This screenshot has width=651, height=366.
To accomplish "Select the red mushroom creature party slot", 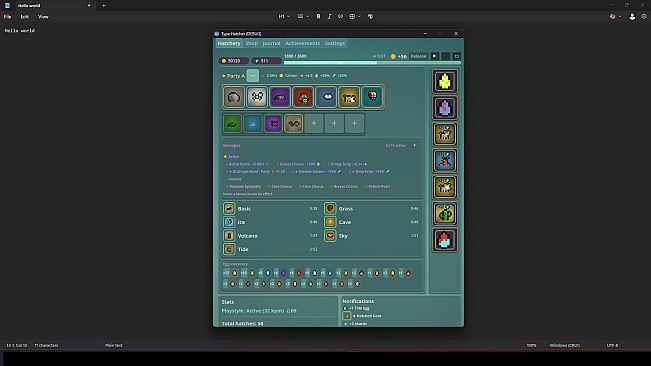I will point(303,97).
